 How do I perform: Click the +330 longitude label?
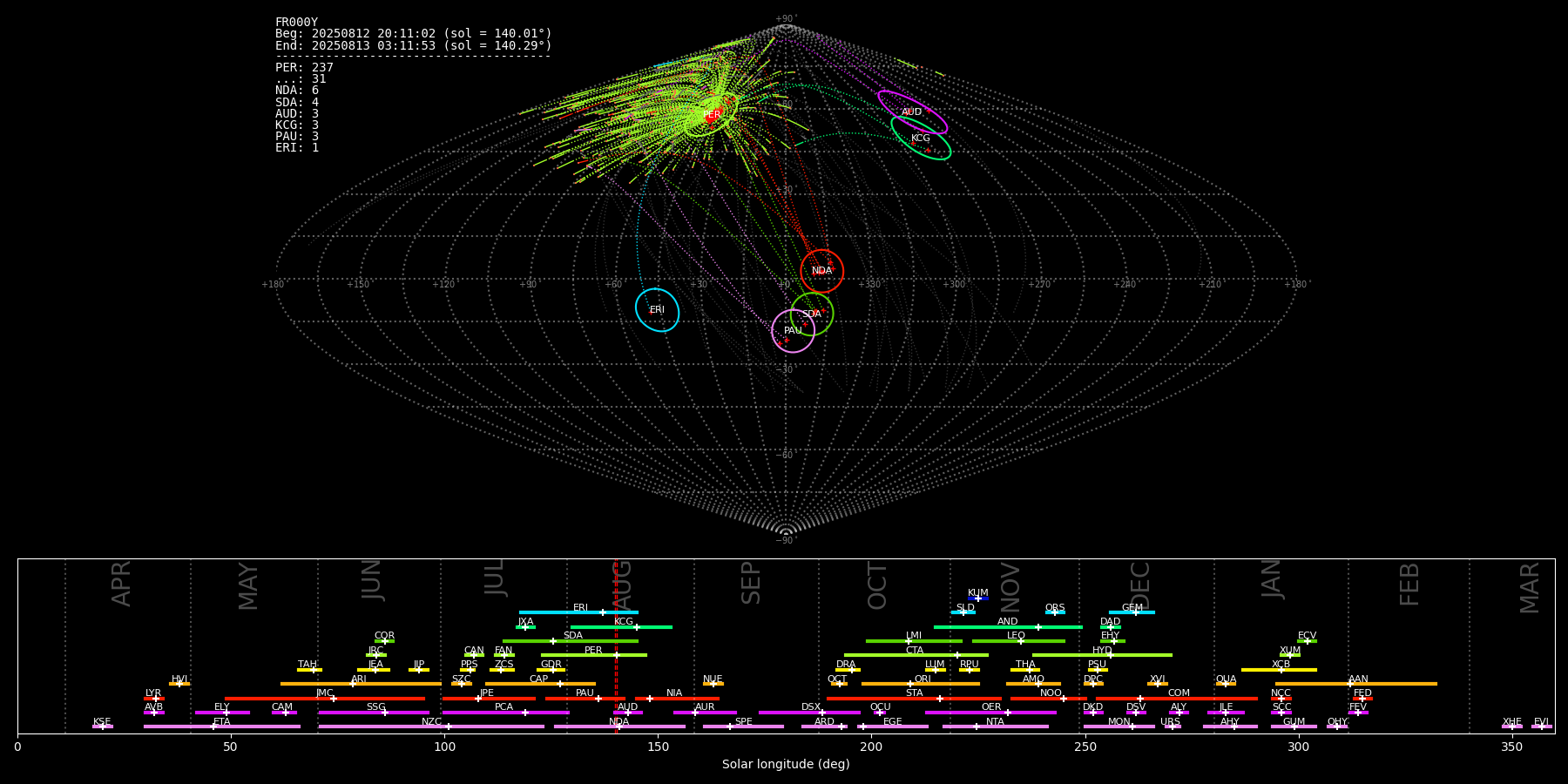869,285
